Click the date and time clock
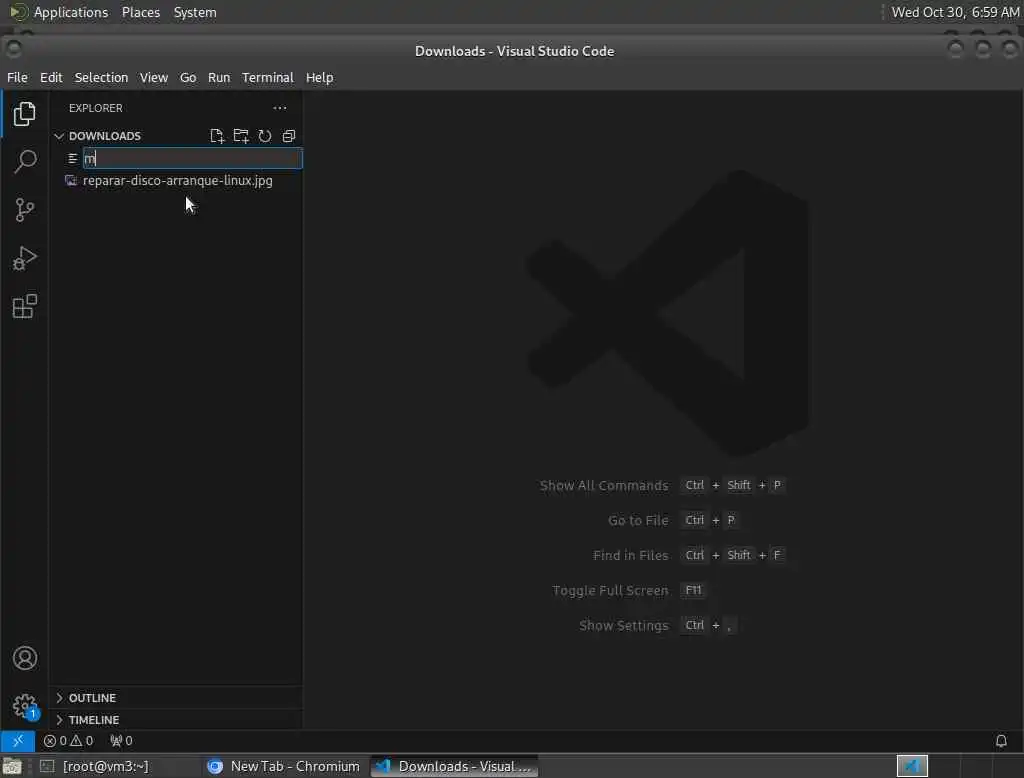Image resolution: width=1024 pixels, height=778 pixels. (x=955, y=12)
